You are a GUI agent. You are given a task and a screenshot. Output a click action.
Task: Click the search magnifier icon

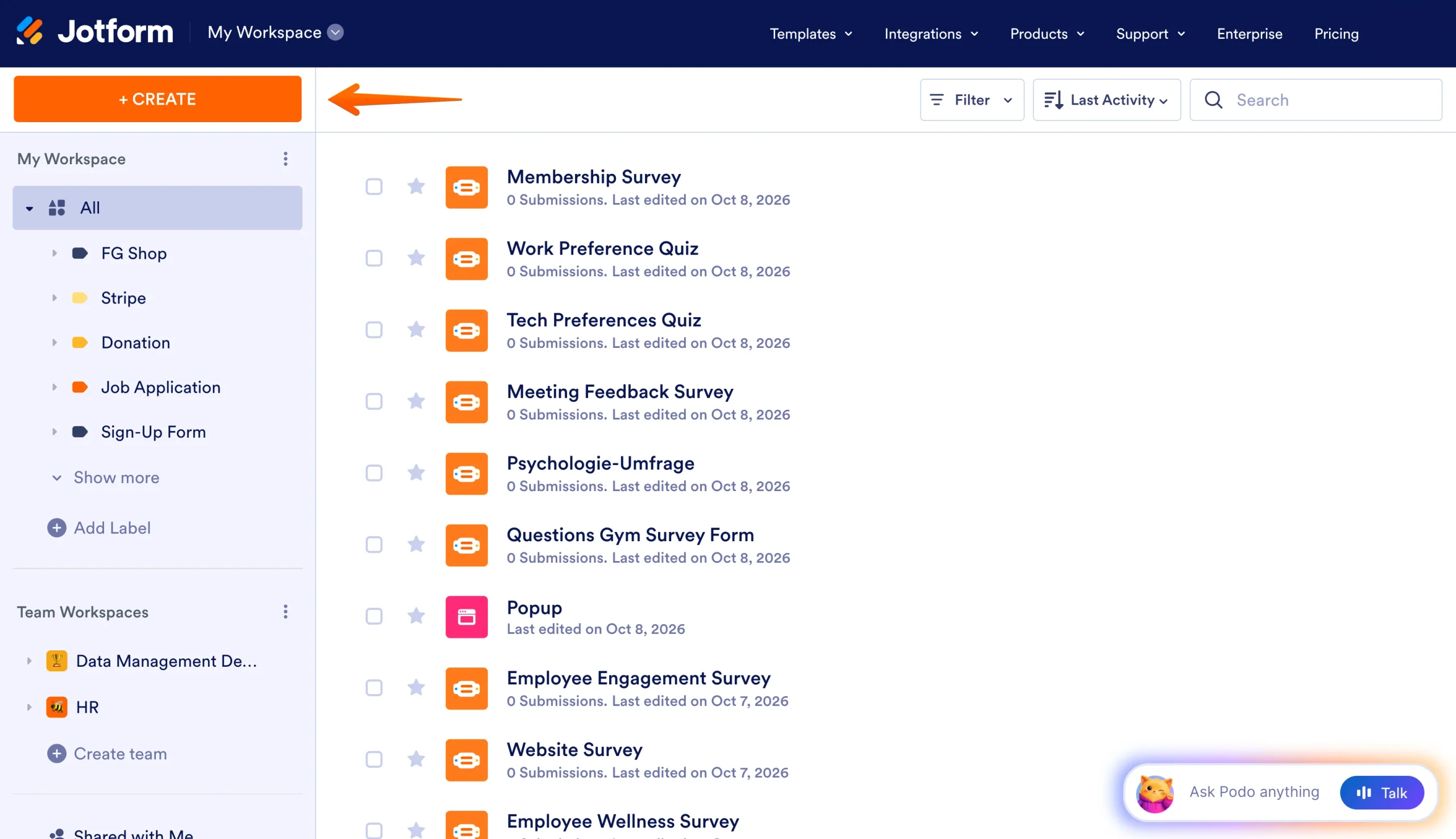pos(1214,100)
